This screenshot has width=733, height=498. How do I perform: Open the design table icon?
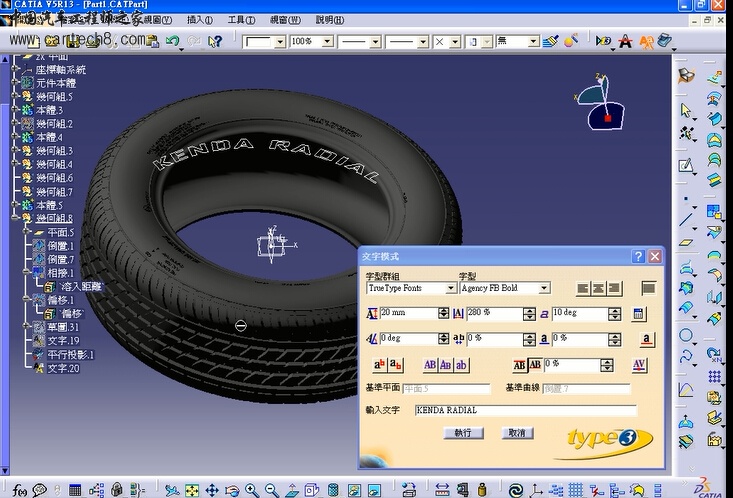(x=75, y=490)
